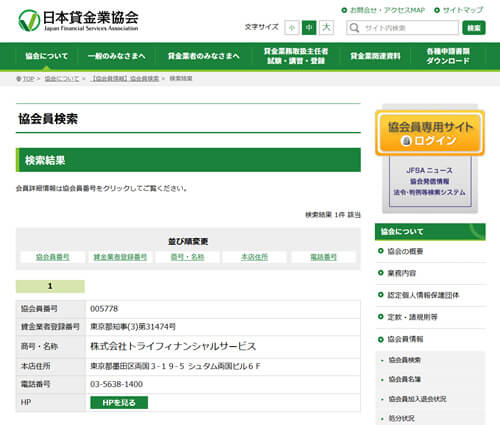Open 協会員名簿 sidebar sub-link
The width and height of the screenshot is (500, 425).
pyautogui.click(x=404, y=379)
